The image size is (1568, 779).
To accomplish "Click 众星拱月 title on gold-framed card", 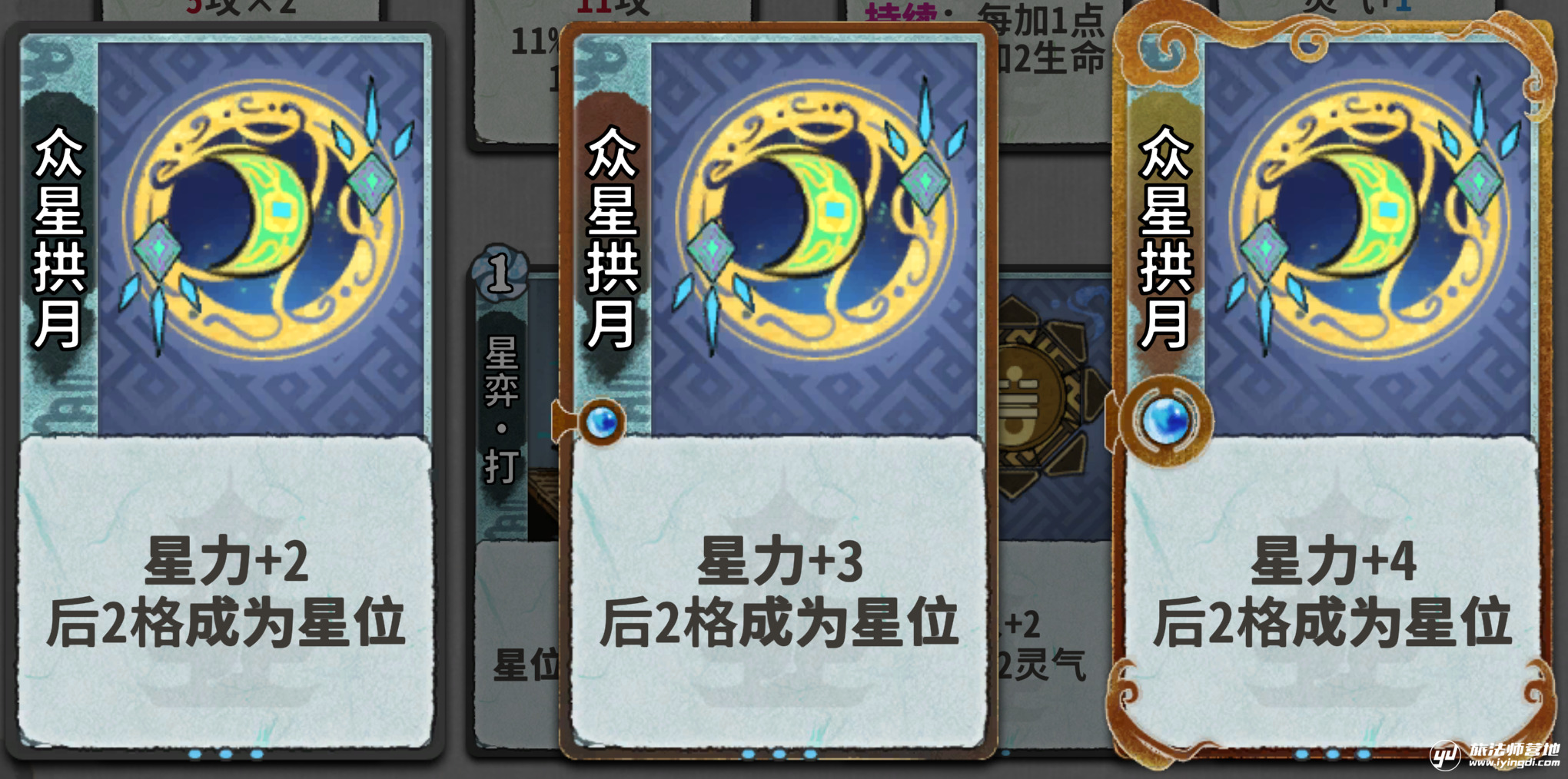I will (x=1164, y=238).
